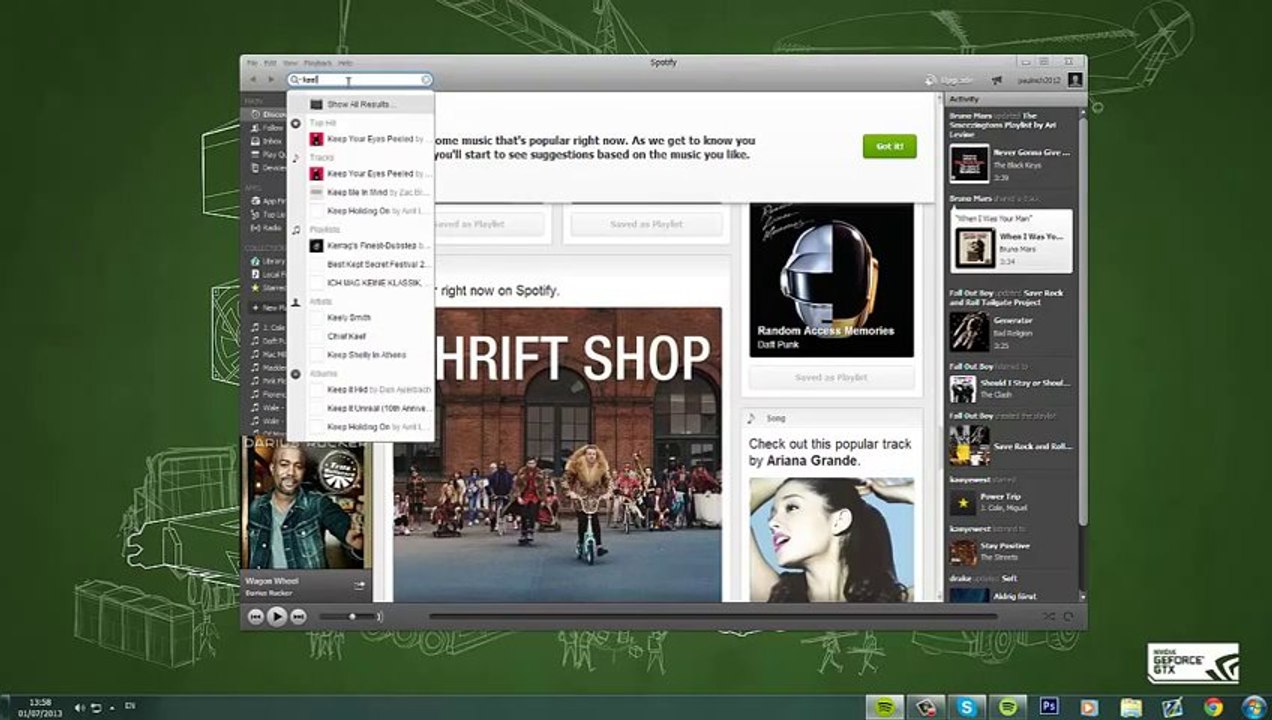The height and width of the screenshot is (720, 1272).
Task: Click the user profile avatar
Action: pyautogui.click(x=1075, y=80)
